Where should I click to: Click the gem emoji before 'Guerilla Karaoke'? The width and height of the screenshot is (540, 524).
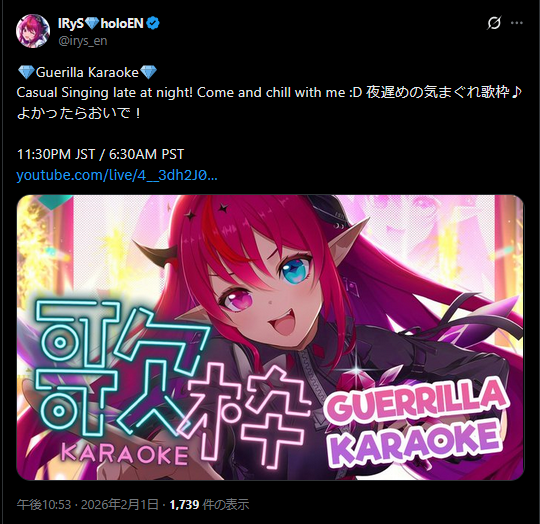(26, 72)
